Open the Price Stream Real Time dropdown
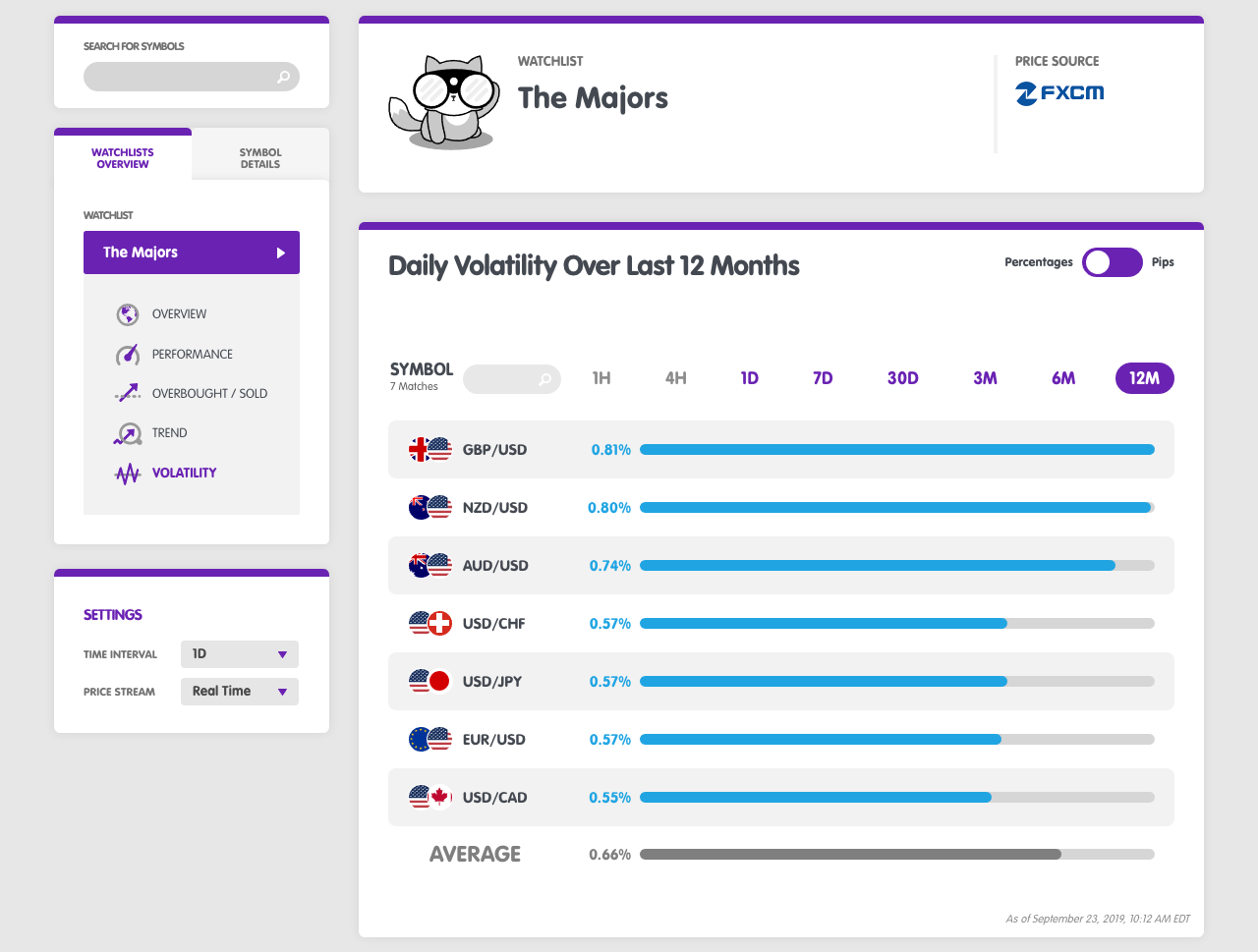The height and width of the screenshot is (952, 1258). pyautogui.click(x=240, y=692)
